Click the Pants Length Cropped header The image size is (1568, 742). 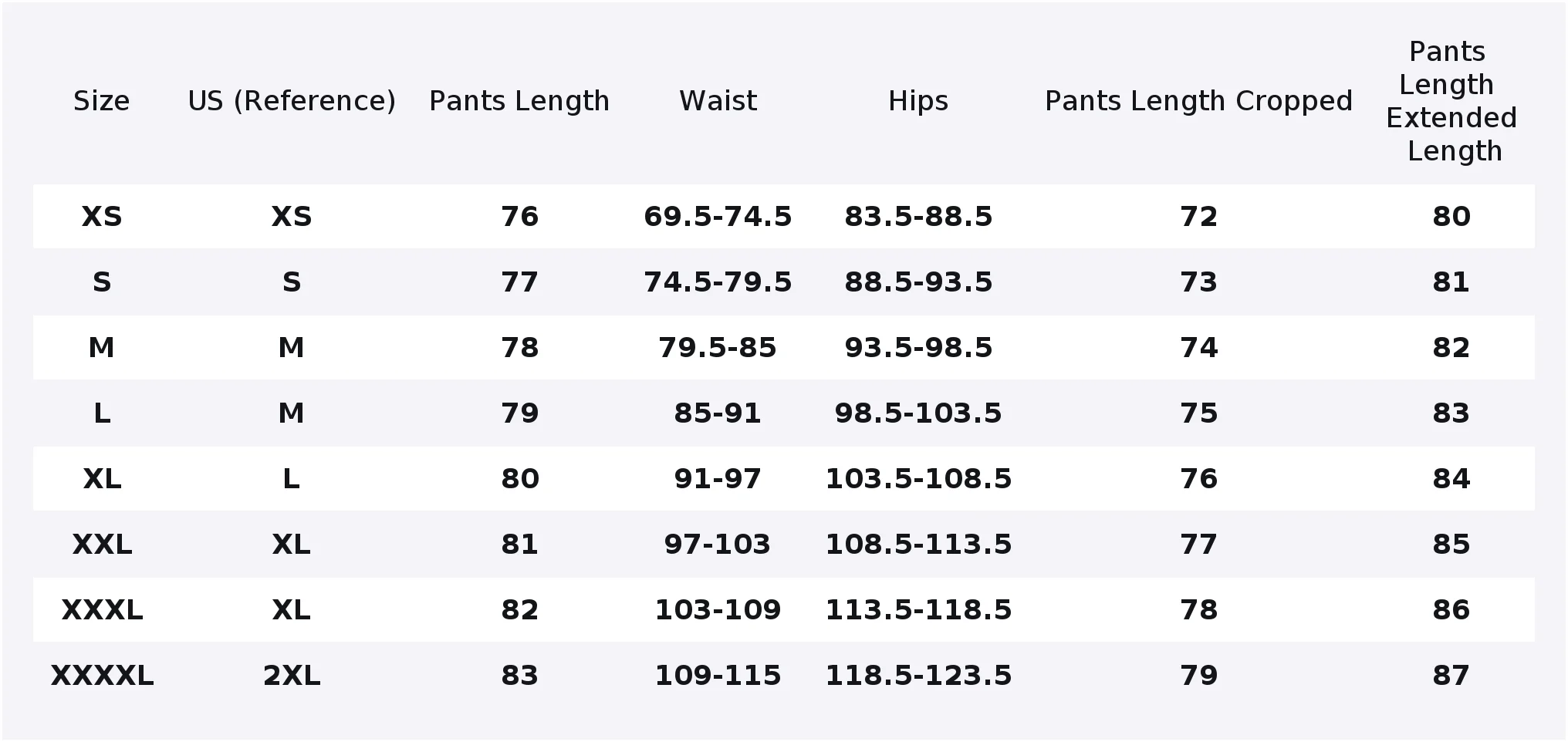point(1198,101)
